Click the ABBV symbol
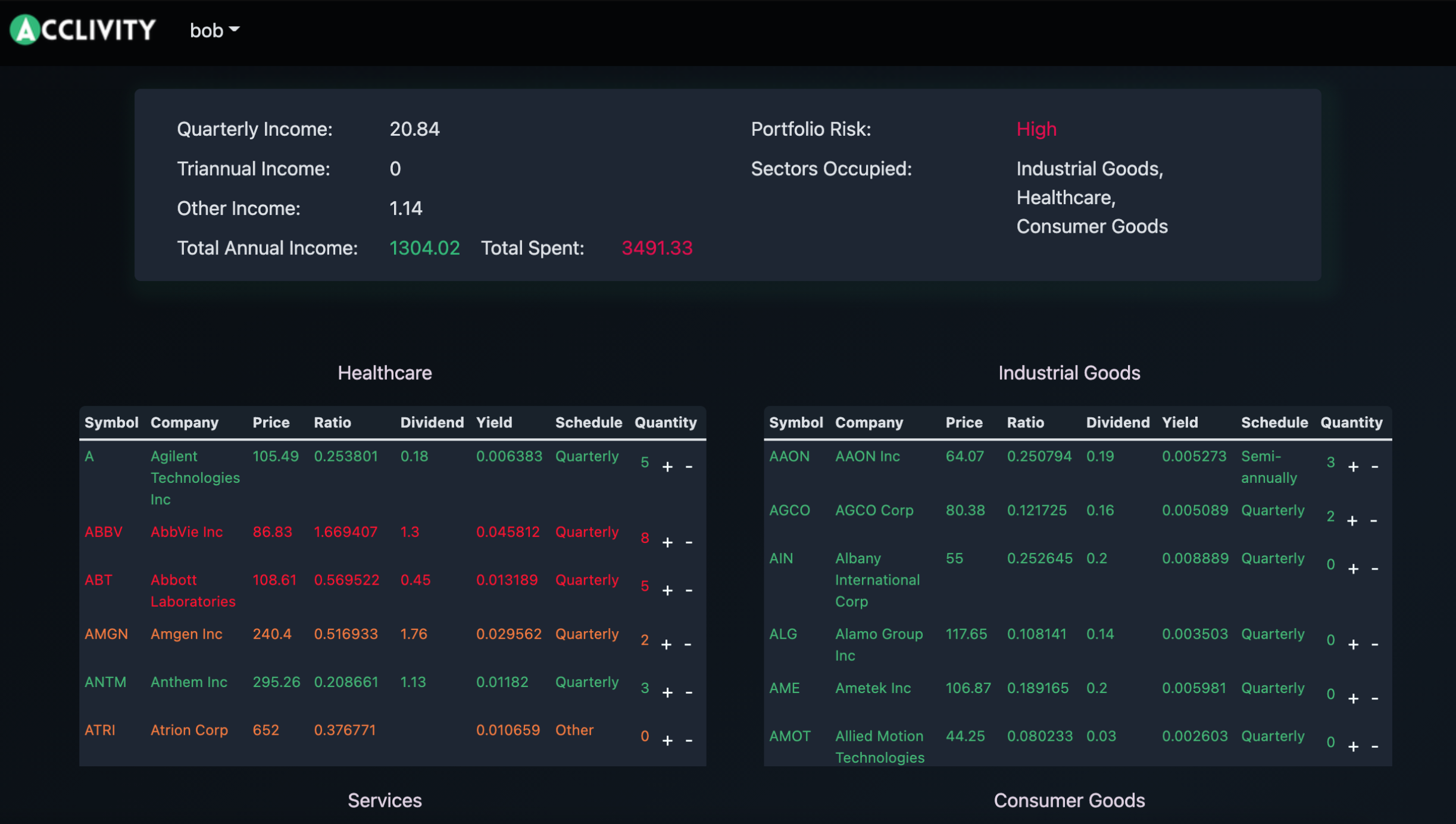This screenshot has height=824, width=1456. click(104, 532)
